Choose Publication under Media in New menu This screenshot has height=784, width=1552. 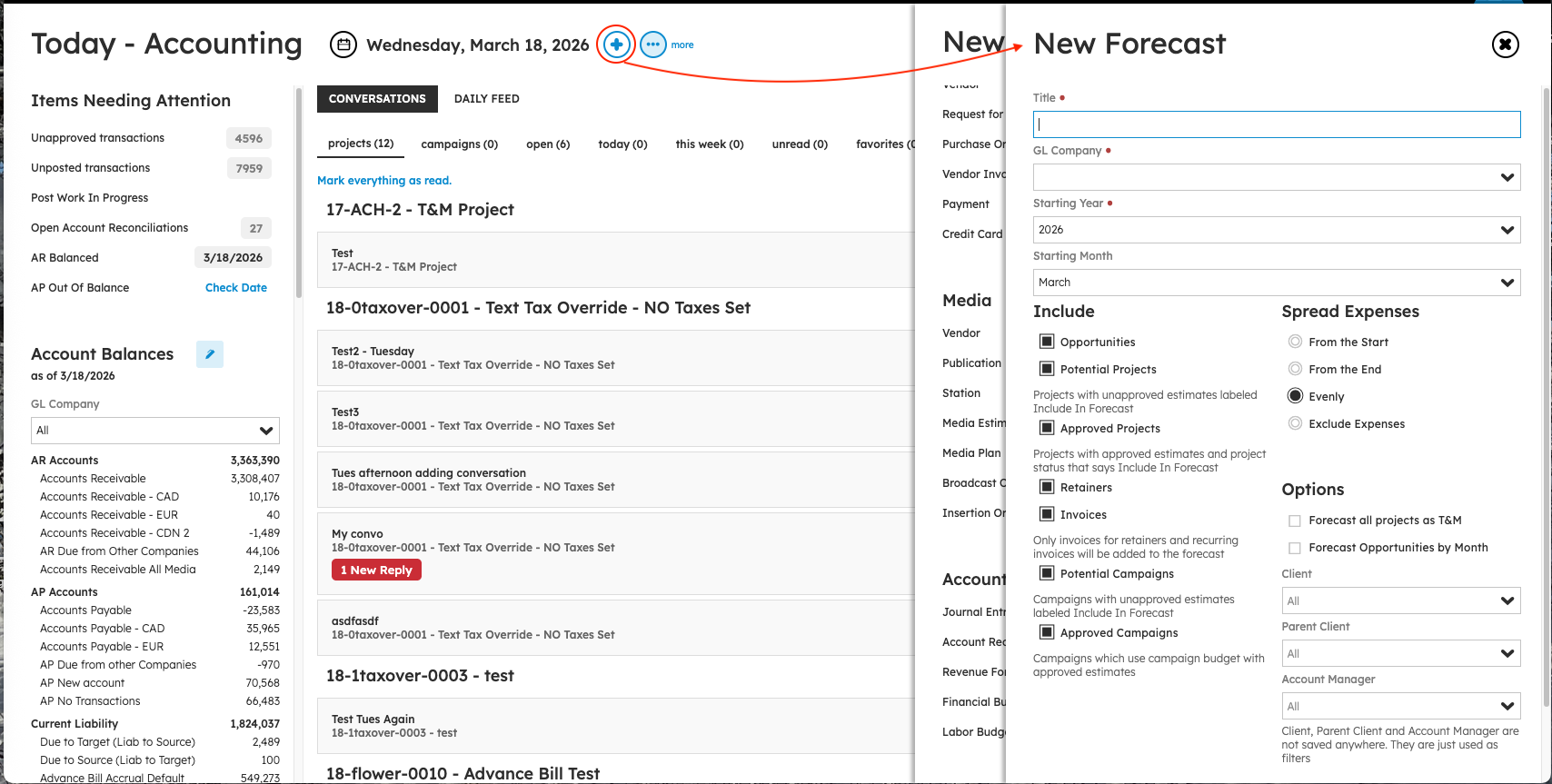click(971, 363)
